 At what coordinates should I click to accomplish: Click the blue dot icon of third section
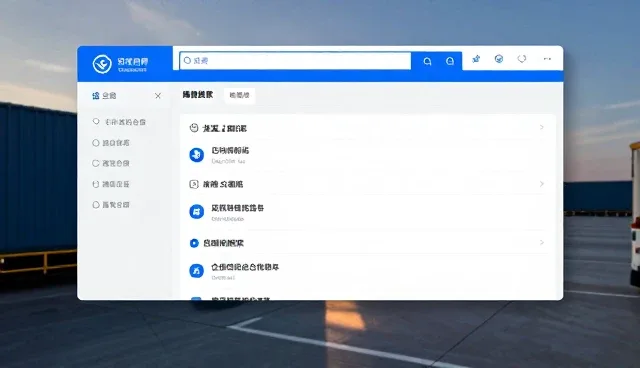click(x=194, y=243)
